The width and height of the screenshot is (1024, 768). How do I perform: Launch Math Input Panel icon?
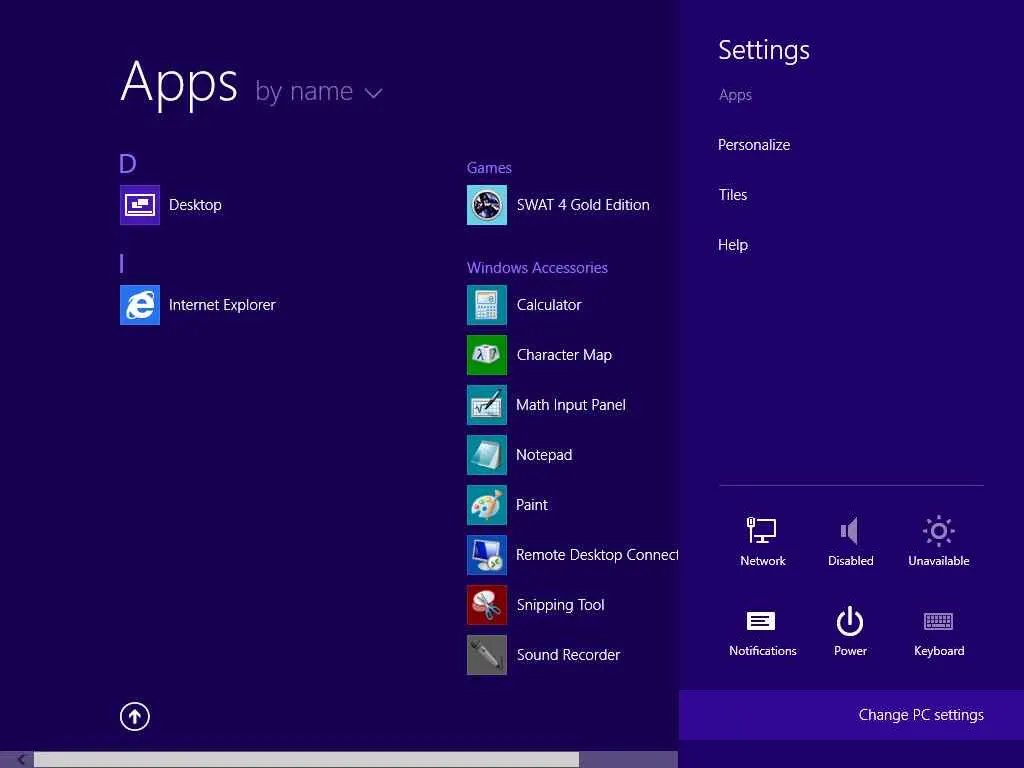487,405
